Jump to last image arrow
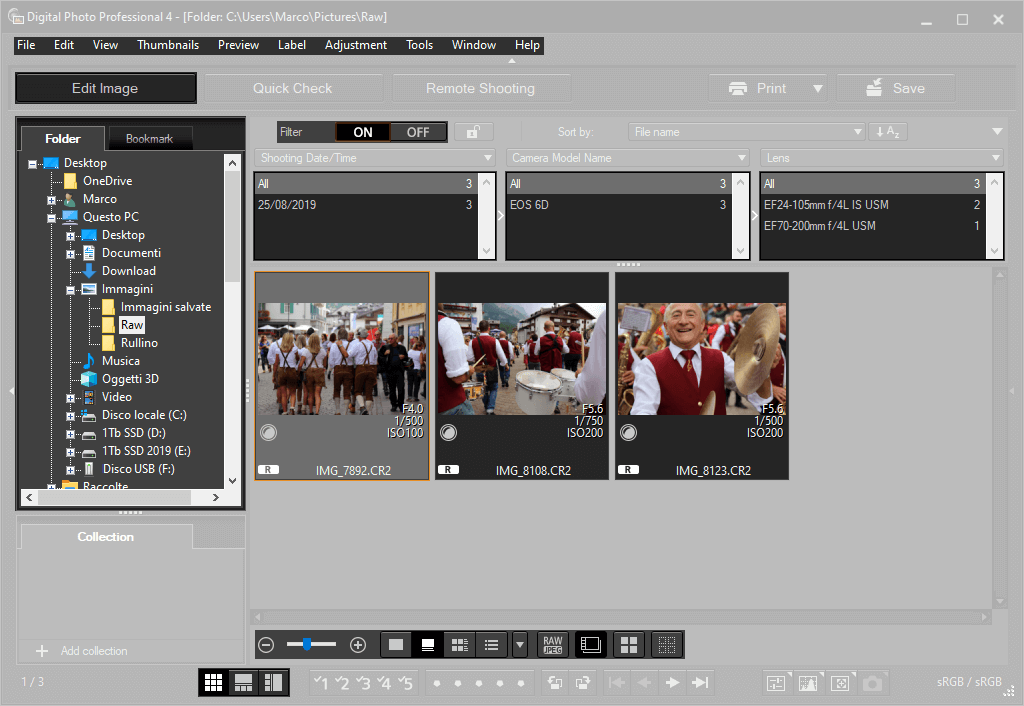Image resolution: width=1024 pixels, height=706 pixels. coord(700,682)
